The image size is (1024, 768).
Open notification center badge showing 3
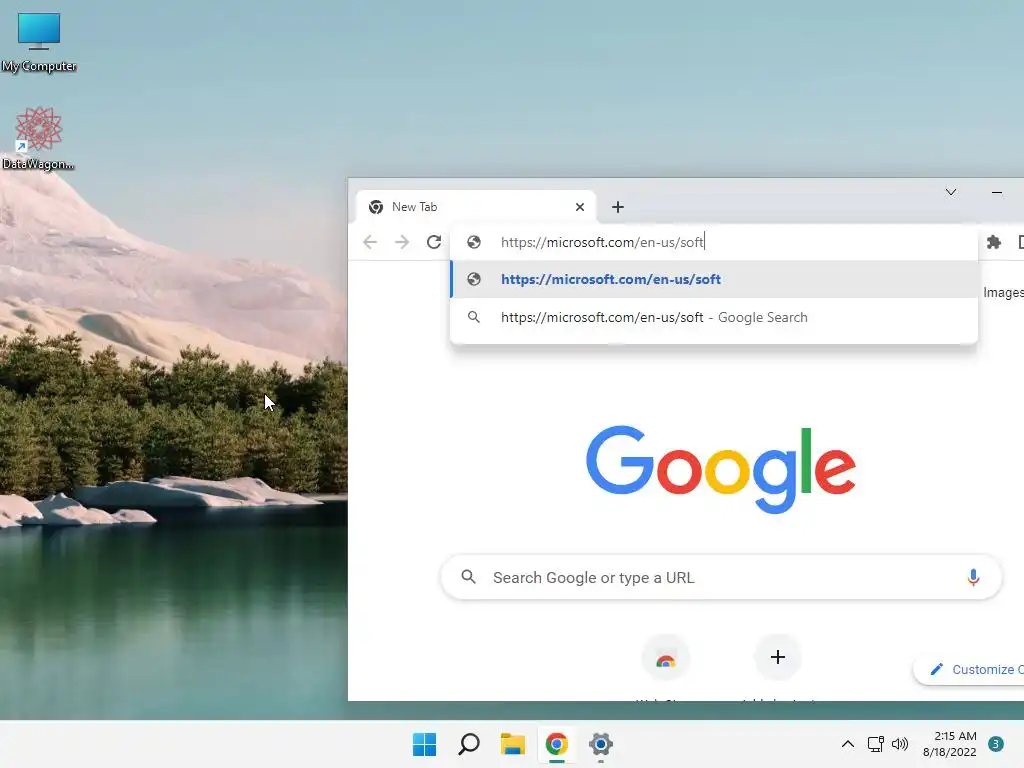[x=996, y=744]
